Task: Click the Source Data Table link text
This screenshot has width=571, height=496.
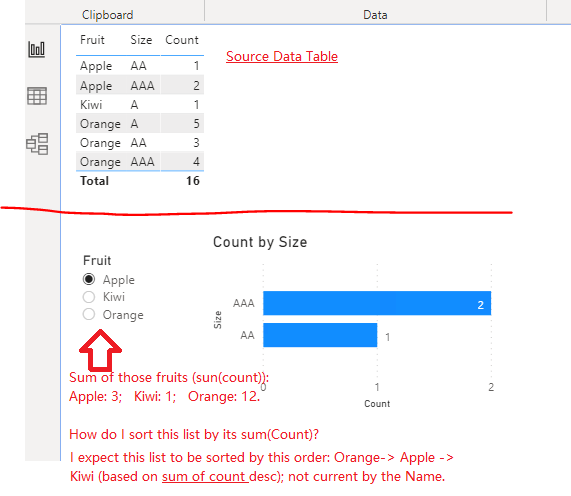Action: [282, 56]
